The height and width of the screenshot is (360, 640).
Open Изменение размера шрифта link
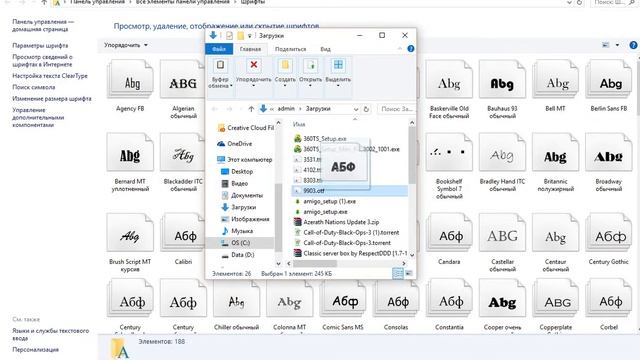coord(52,99)
